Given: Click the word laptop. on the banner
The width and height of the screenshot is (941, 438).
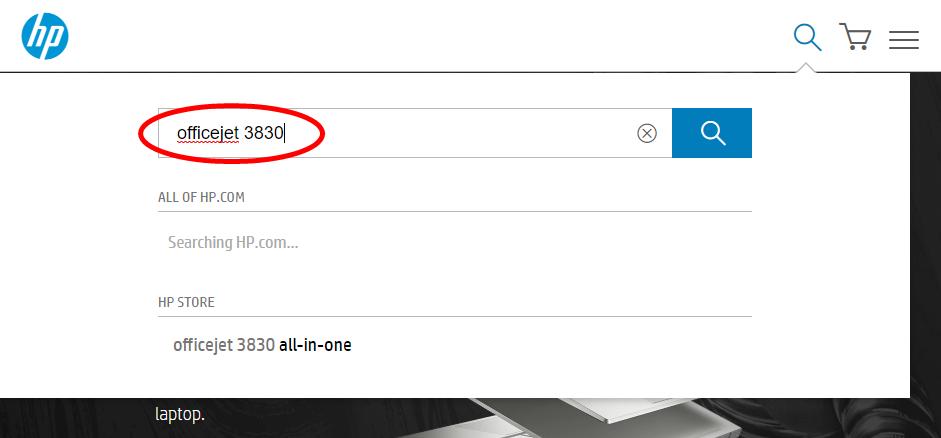Looking at the screenshot, I should point(180,415).
